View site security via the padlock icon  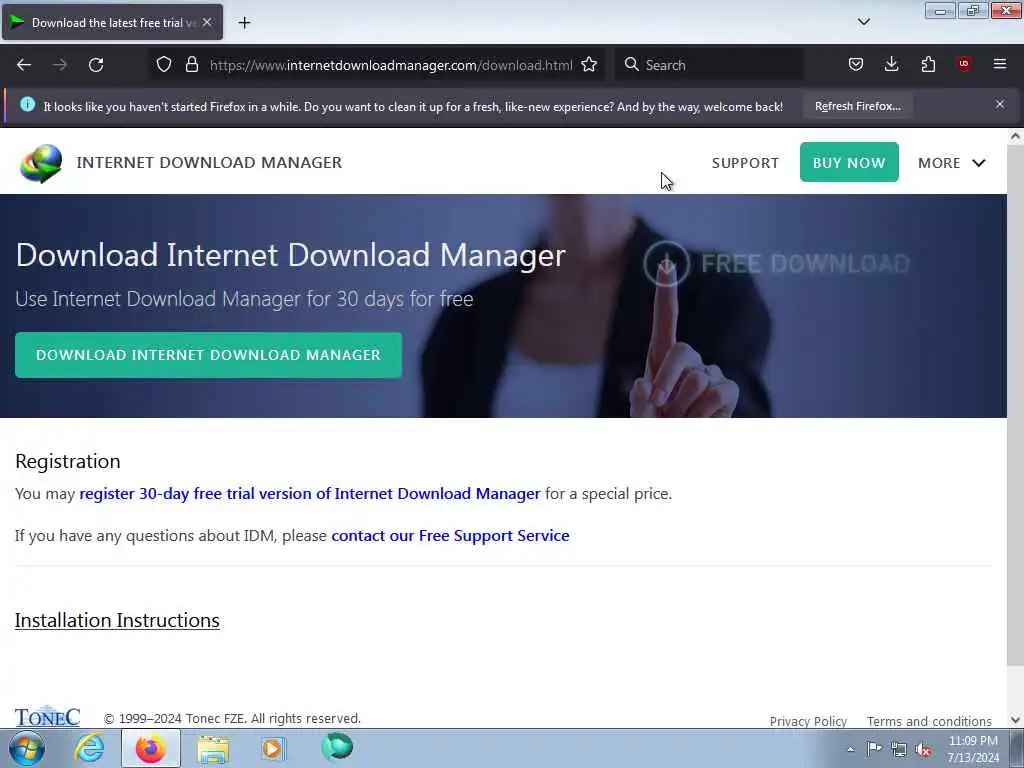coord(191,65)
